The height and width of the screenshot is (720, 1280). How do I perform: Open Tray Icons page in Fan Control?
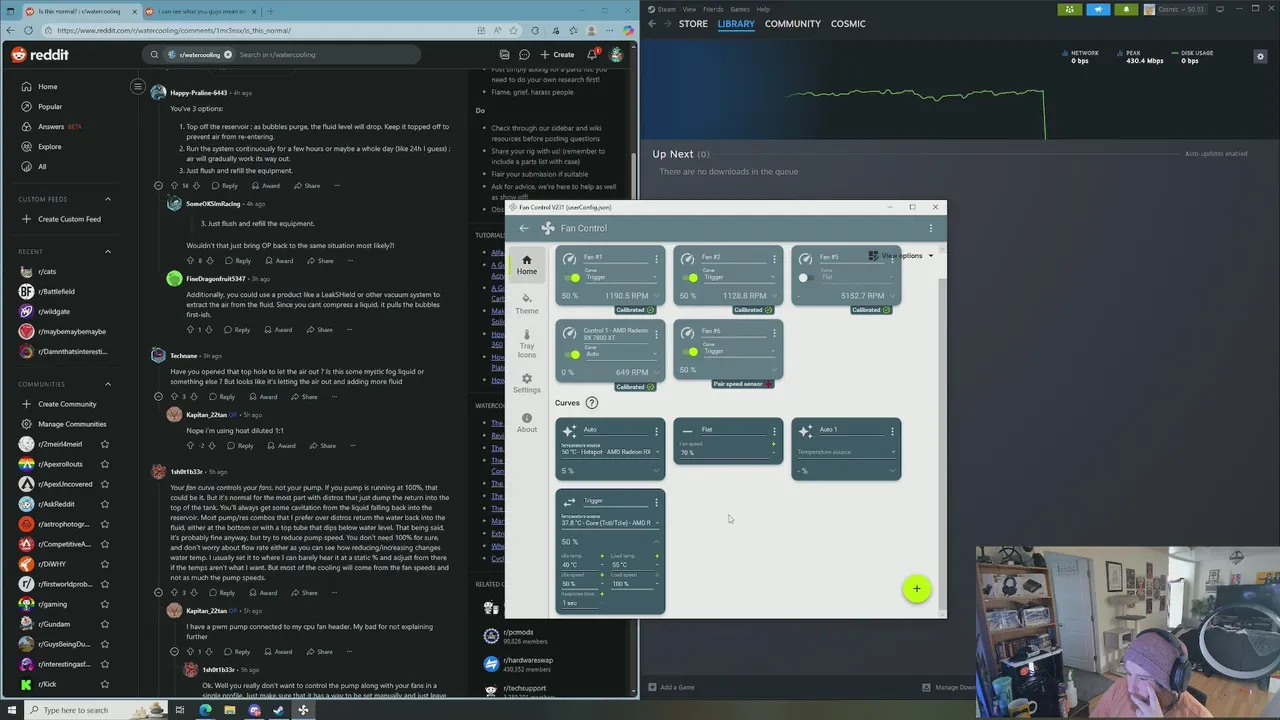click(x=526, y=345)
